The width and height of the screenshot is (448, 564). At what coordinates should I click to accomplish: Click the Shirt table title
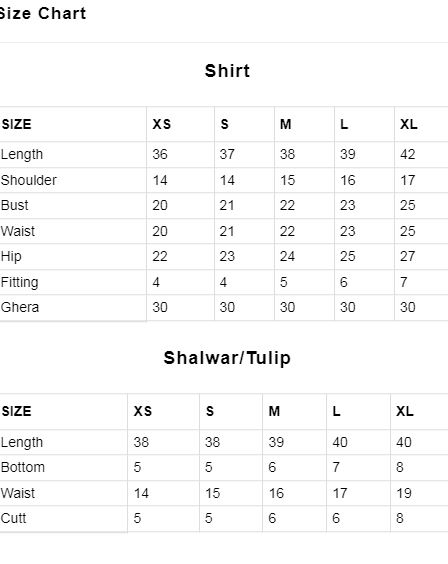pyautogui.click(x=227, y=70)
